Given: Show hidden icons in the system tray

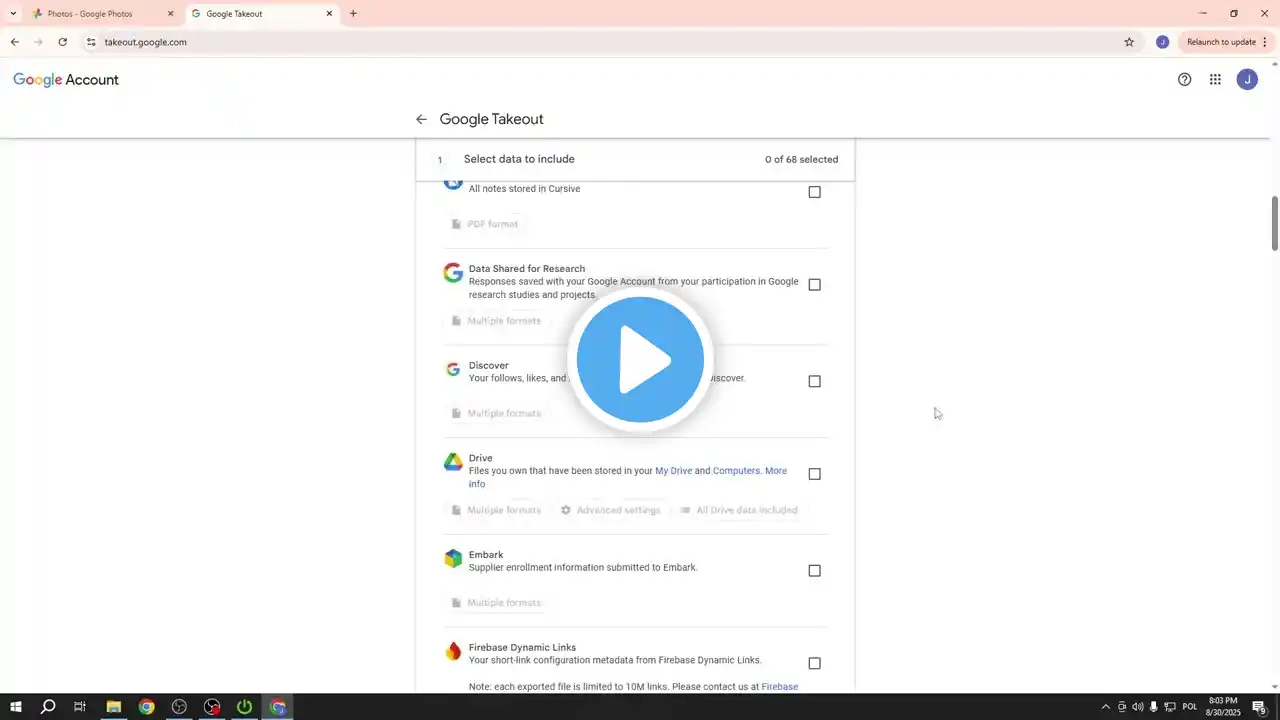Looking at the screenshot, I should tap(1105, 707).
